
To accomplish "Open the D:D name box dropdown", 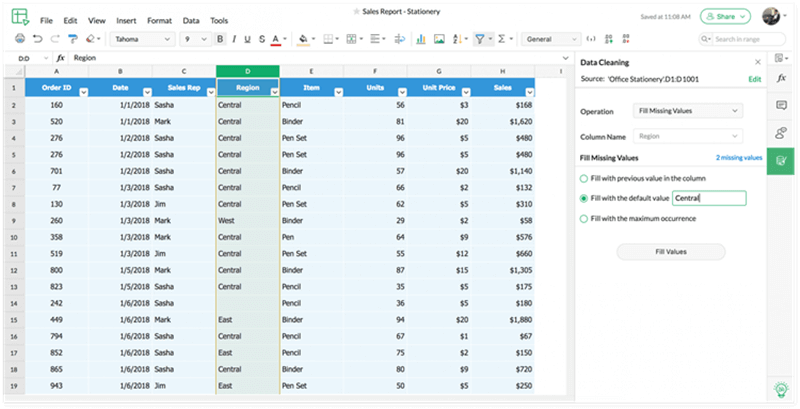I will pos(46,58).
